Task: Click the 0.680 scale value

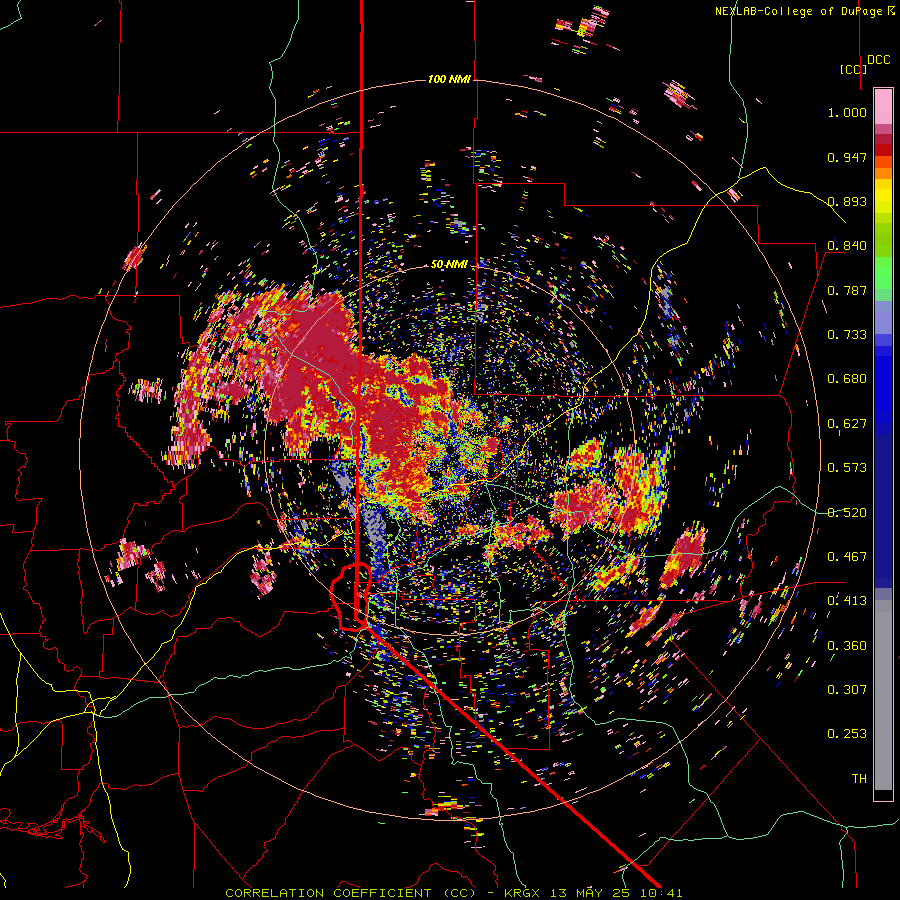Action: click(x=847, y=379)
